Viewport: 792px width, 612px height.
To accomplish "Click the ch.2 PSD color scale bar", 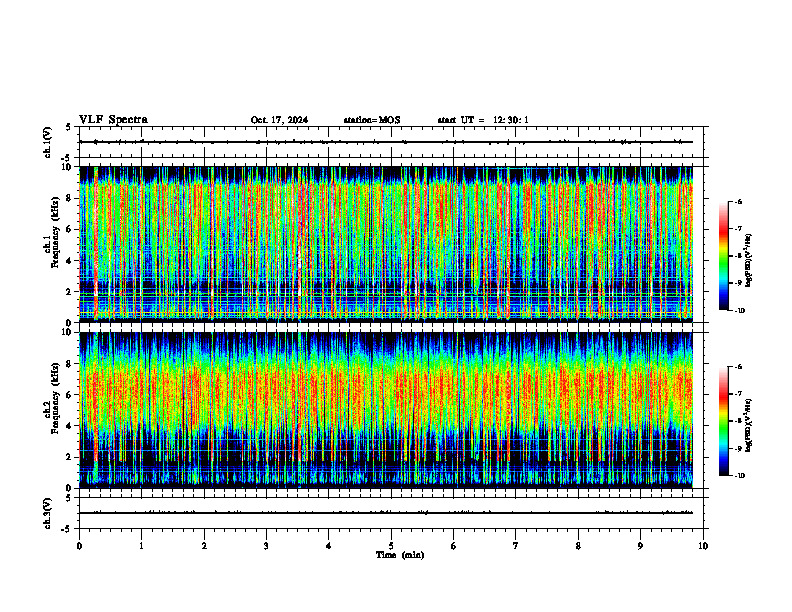I will [723, 421].
